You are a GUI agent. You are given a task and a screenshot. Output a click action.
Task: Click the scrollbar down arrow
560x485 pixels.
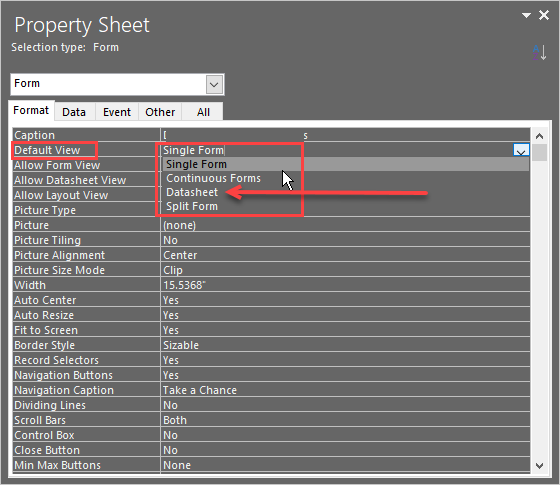[539, 466]
